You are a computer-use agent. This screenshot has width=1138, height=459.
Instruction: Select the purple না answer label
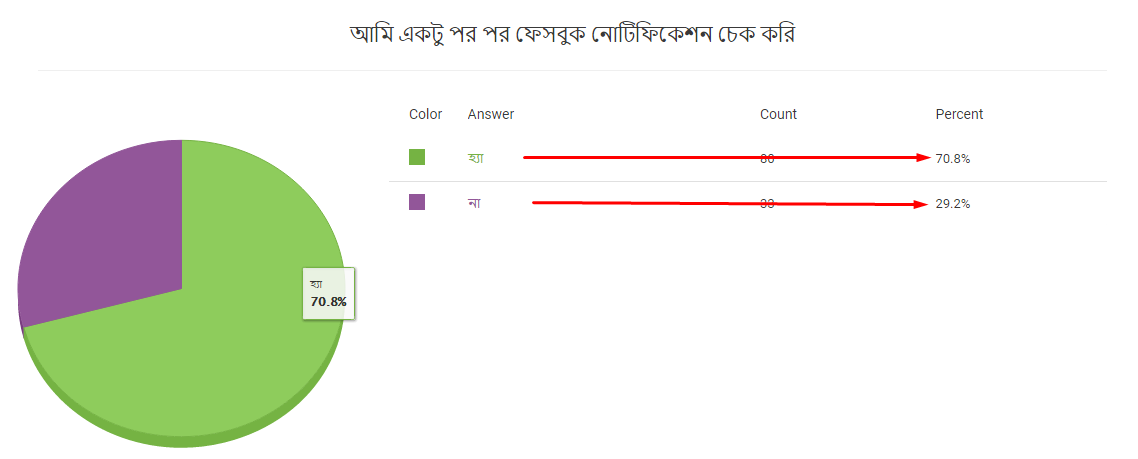point(474,203)
